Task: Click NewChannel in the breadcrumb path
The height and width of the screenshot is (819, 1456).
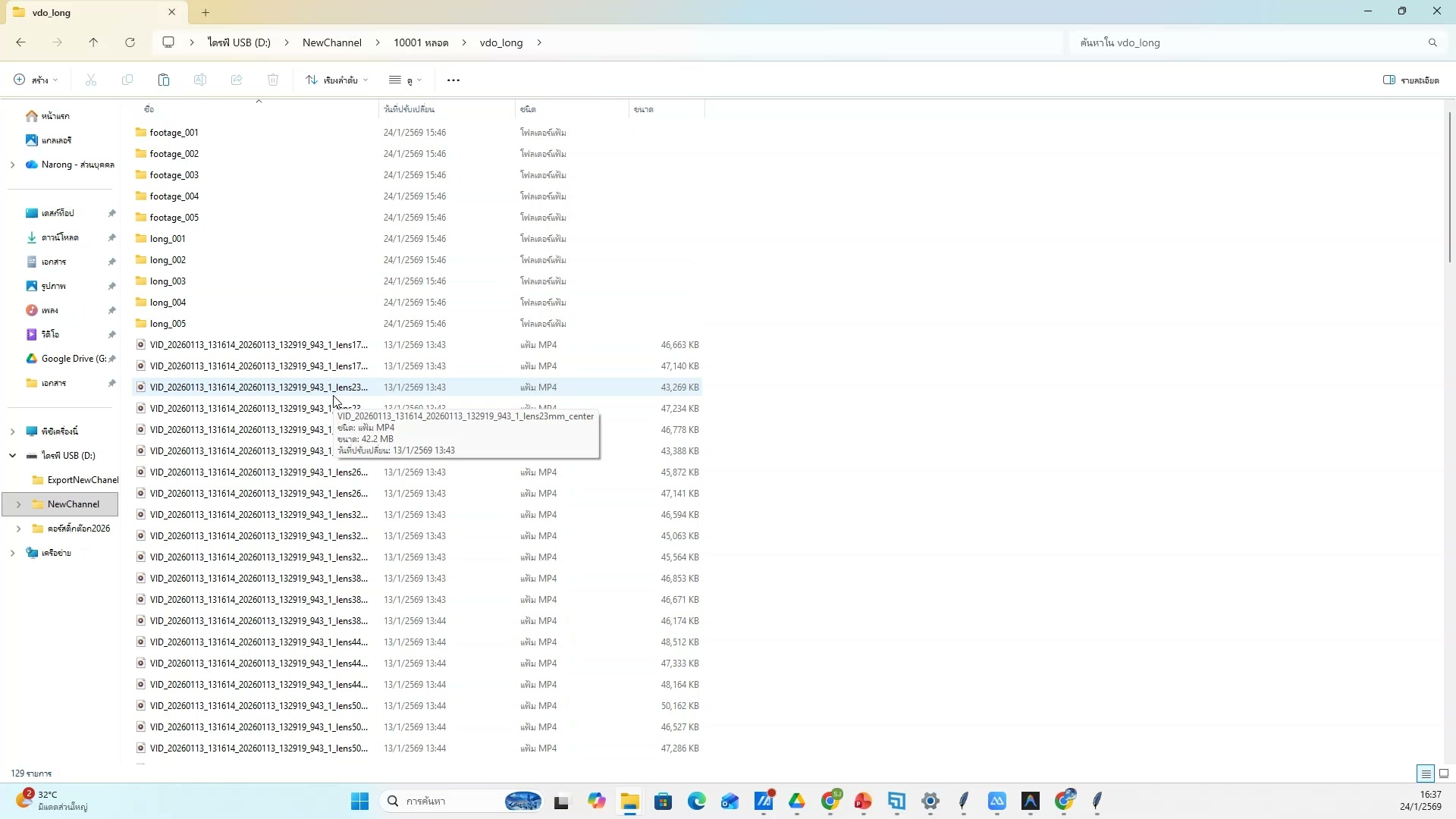Action: (331, 42)
